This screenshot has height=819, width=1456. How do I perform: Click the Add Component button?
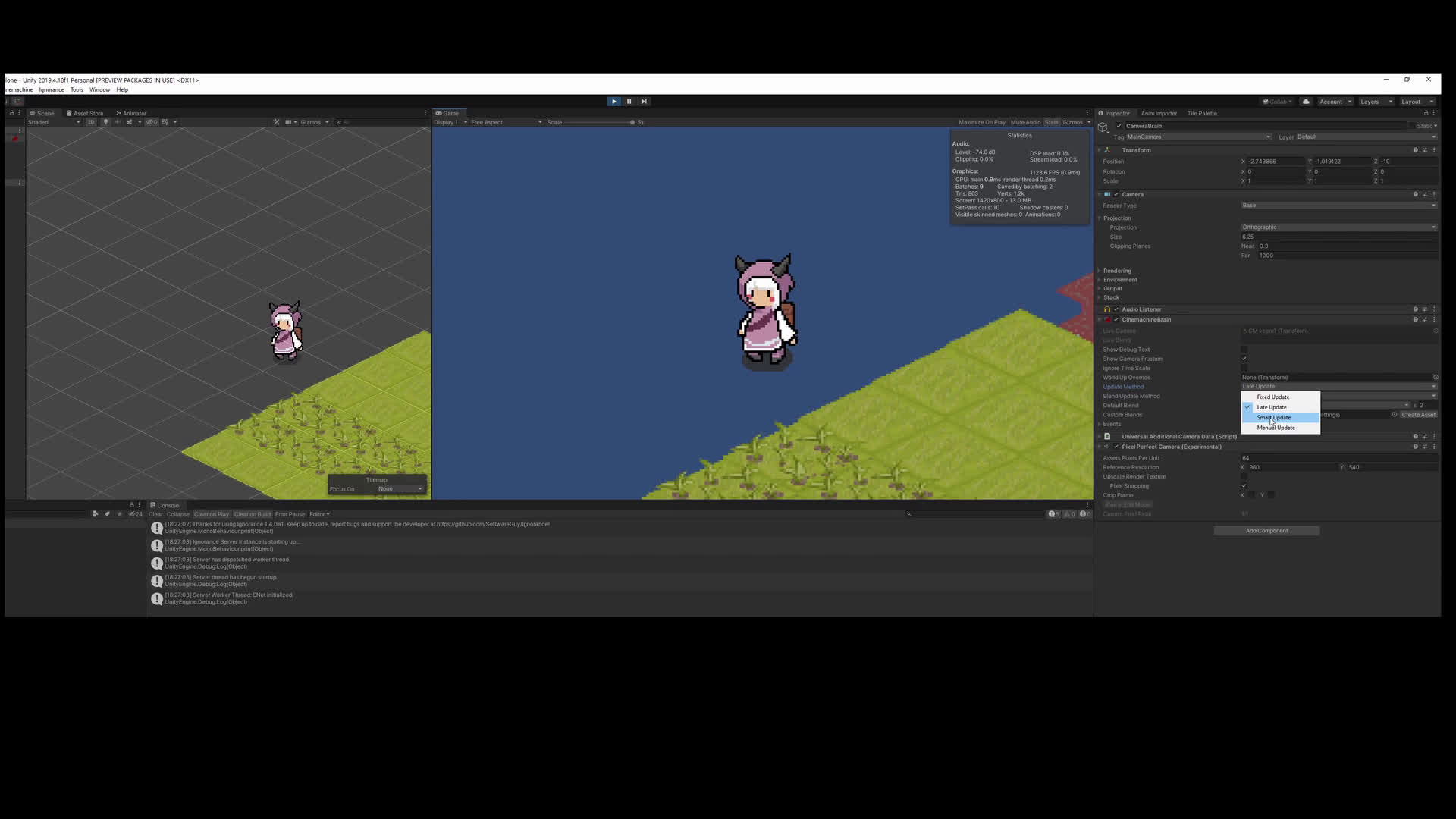[1266, 531]
